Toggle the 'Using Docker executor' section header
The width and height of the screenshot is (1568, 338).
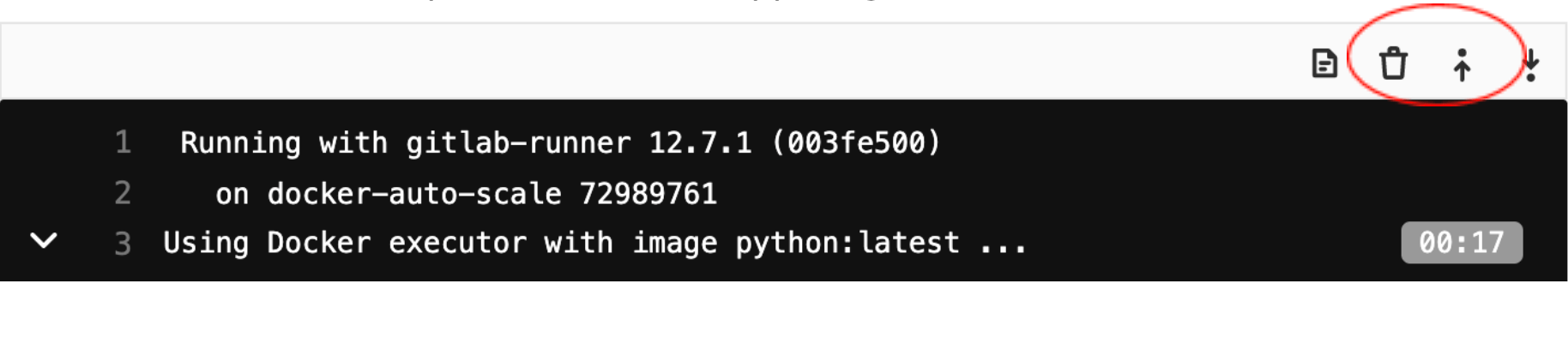click(x=594, y=244)
